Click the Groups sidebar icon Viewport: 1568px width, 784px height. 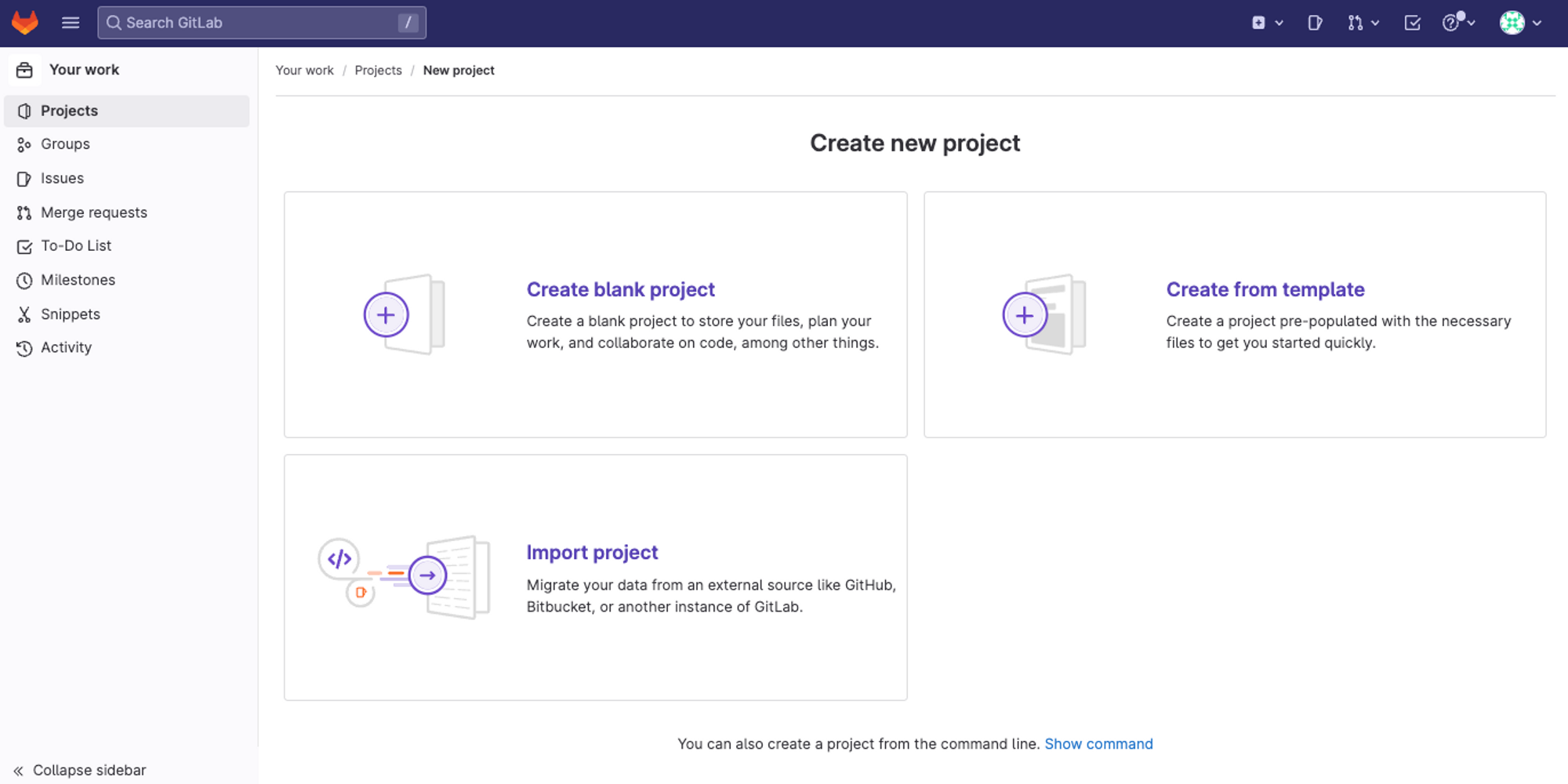24,144
